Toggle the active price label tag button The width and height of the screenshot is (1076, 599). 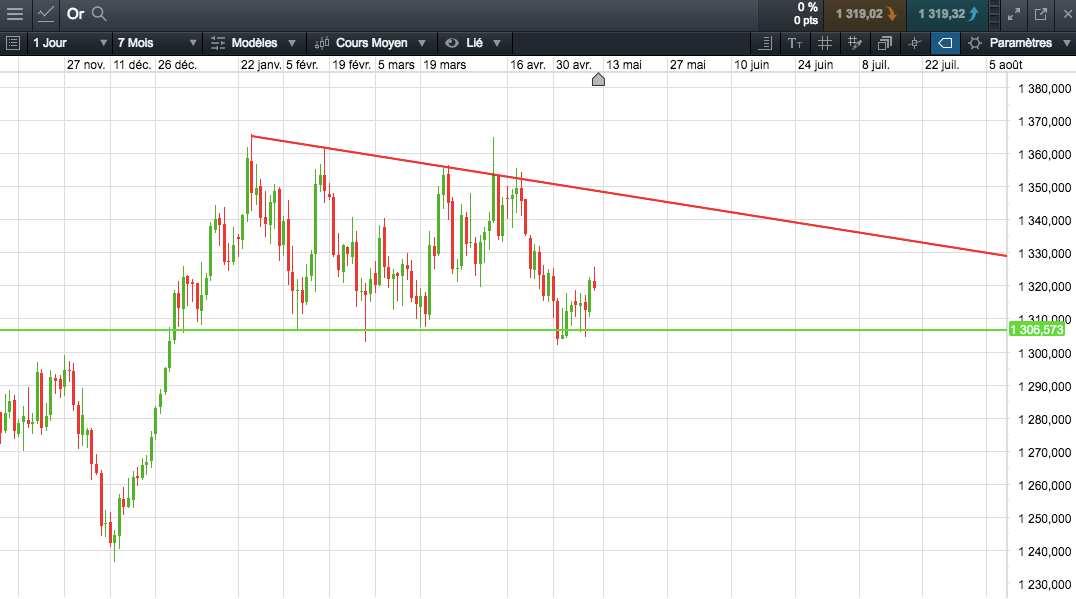click(945, 43)
